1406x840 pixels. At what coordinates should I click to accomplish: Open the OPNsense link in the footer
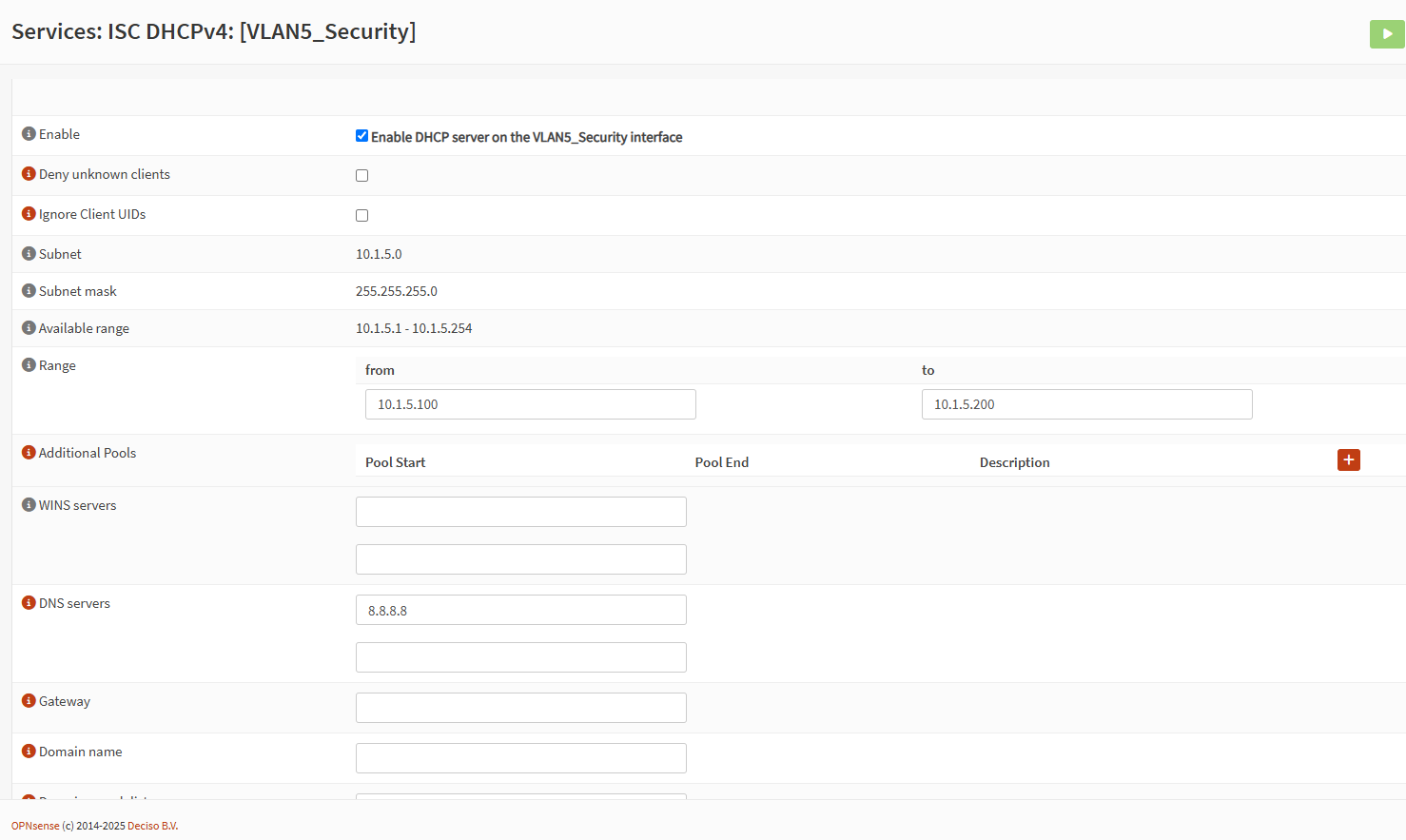click(x=34, y=826)
